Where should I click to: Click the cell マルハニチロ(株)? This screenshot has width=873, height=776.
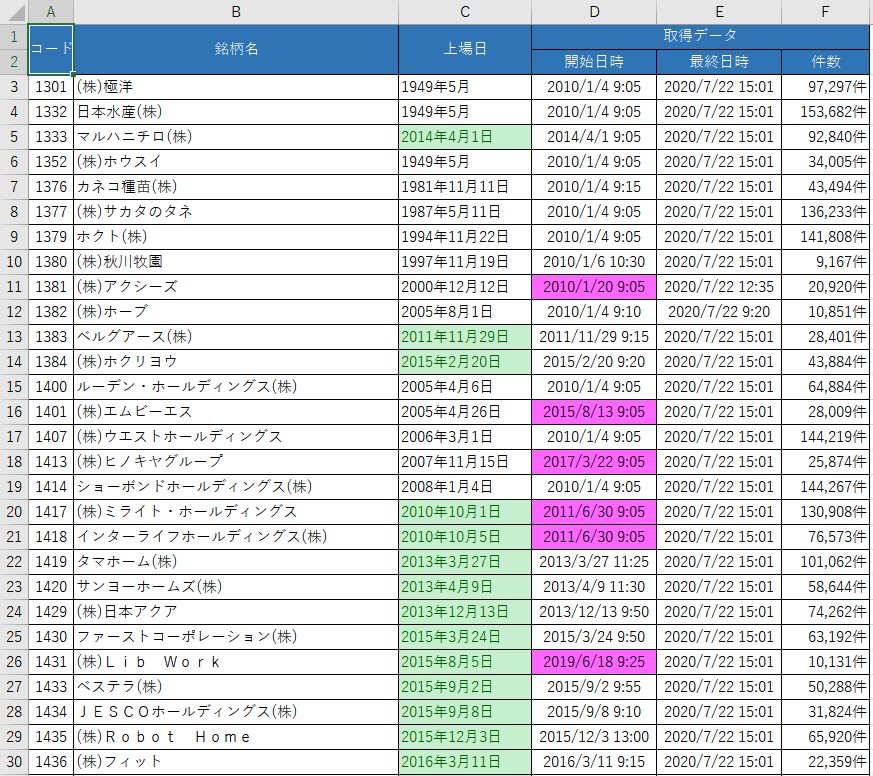[x=236, y=137]
